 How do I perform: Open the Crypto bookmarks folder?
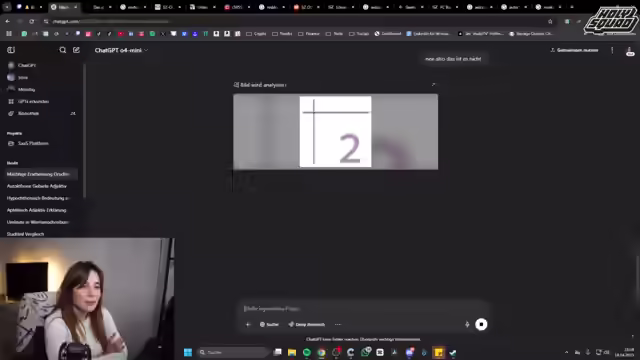coord(256,34)
